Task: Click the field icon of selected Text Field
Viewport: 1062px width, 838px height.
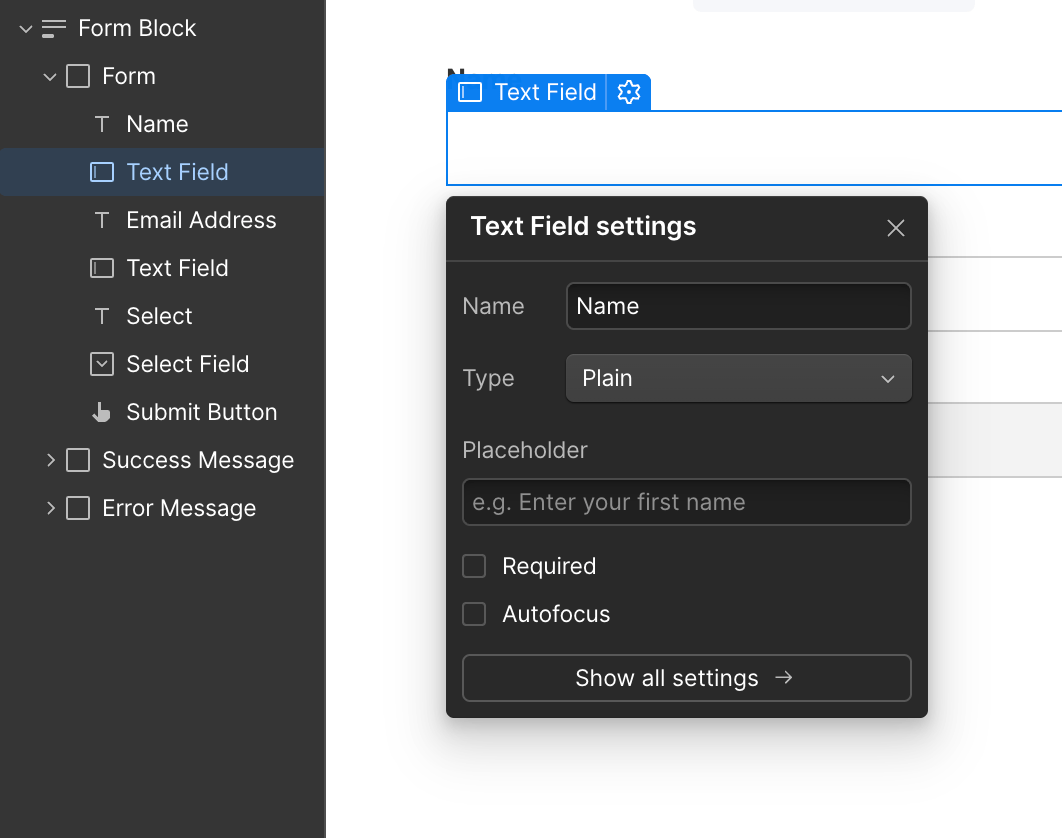Action: point(102,172)
